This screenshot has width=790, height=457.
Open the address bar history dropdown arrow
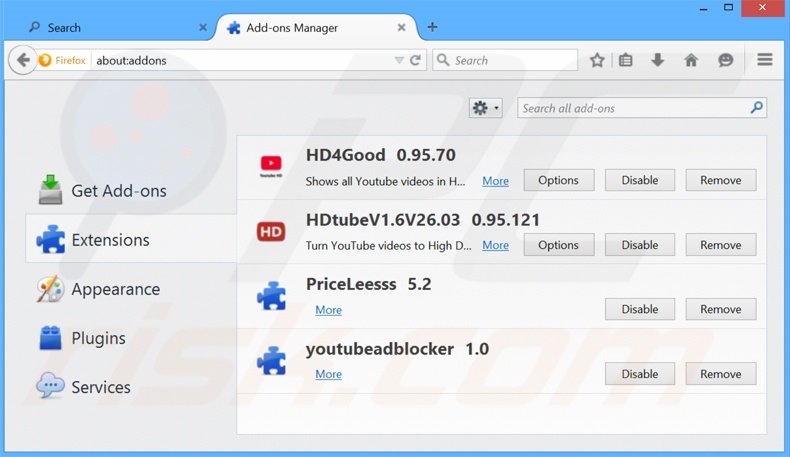tap(399, 60)
